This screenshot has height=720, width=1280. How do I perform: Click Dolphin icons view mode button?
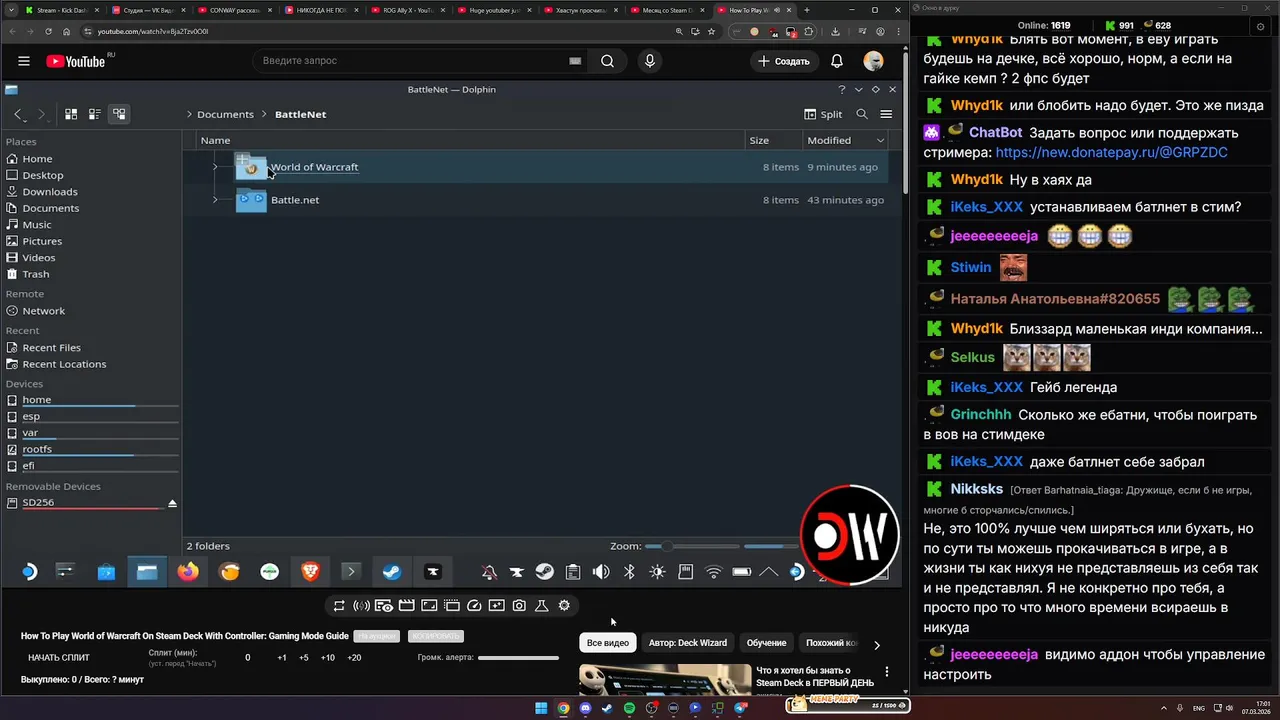tap(71, 114)
